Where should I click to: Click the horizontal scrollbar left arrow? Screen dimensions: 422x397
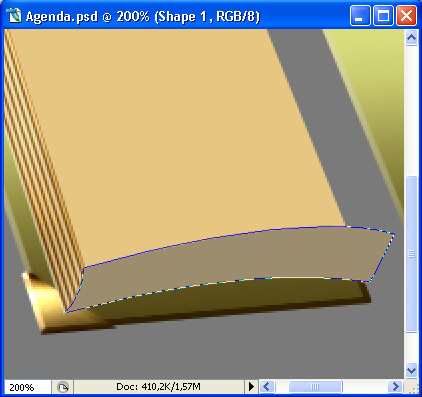tap(267, 387)
